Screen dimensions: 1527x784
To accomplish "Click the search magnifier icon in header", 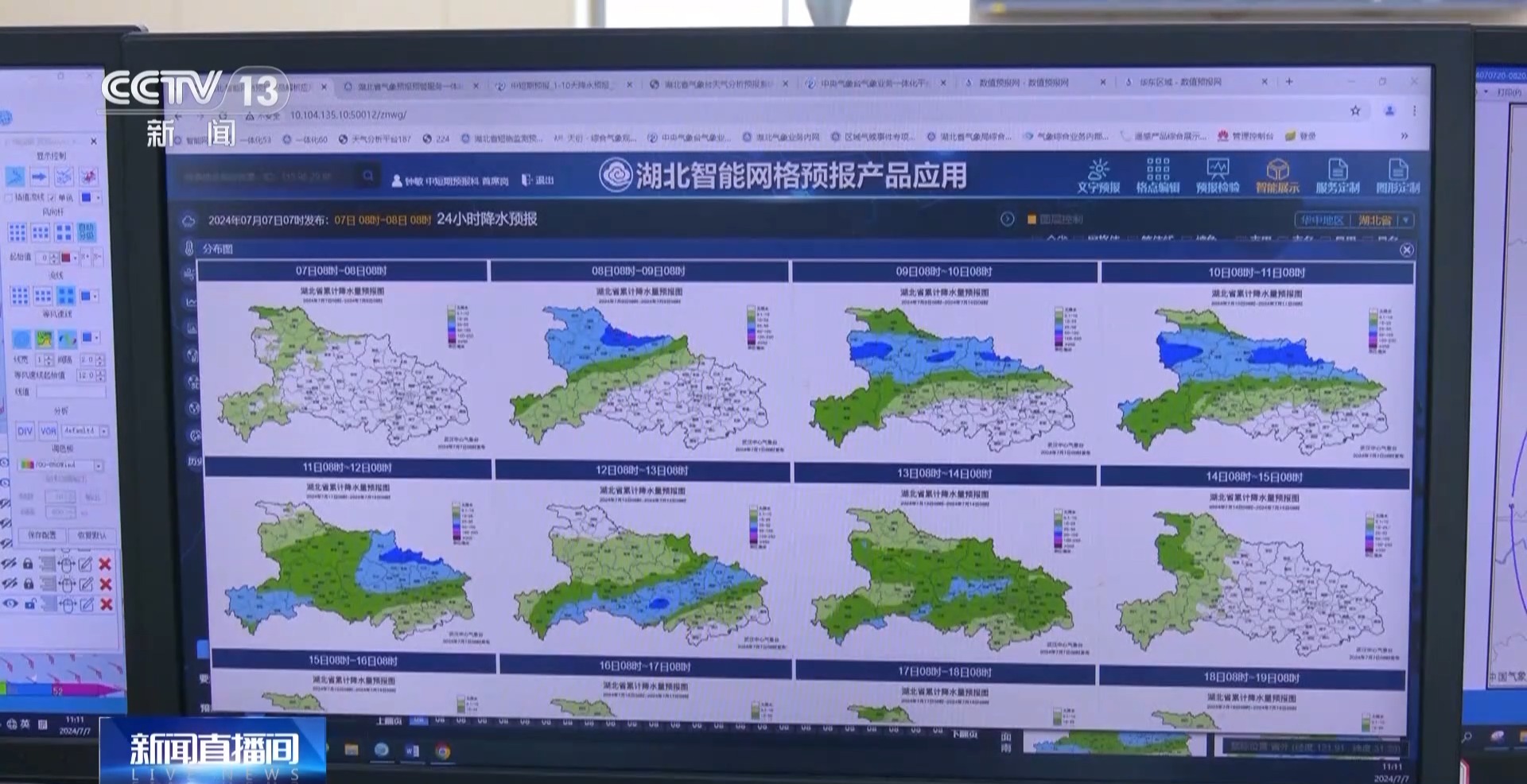I will [x=368, y=176].
